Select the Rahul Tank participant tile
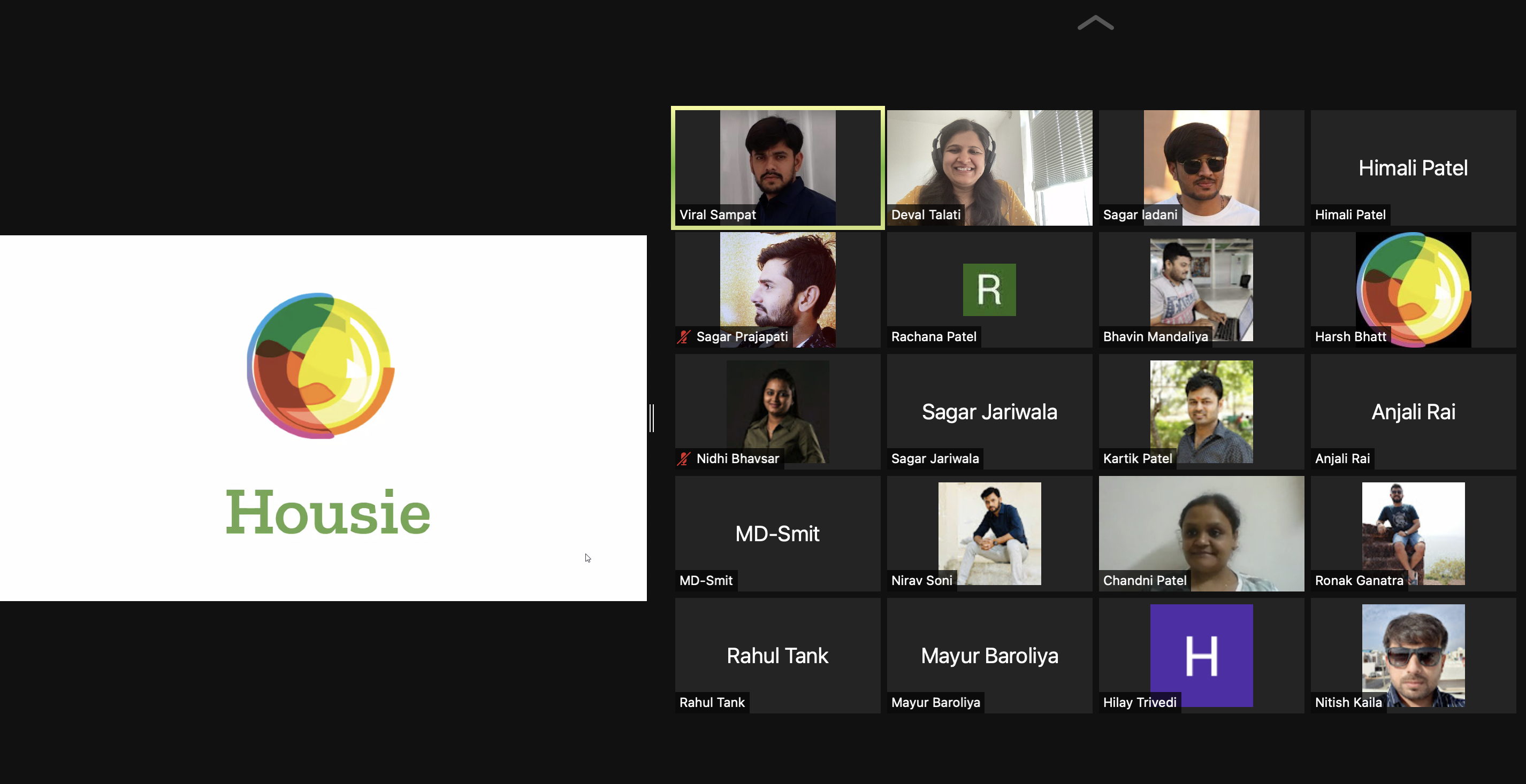This screenshot has width=1526, height=784. click(778, 656)
